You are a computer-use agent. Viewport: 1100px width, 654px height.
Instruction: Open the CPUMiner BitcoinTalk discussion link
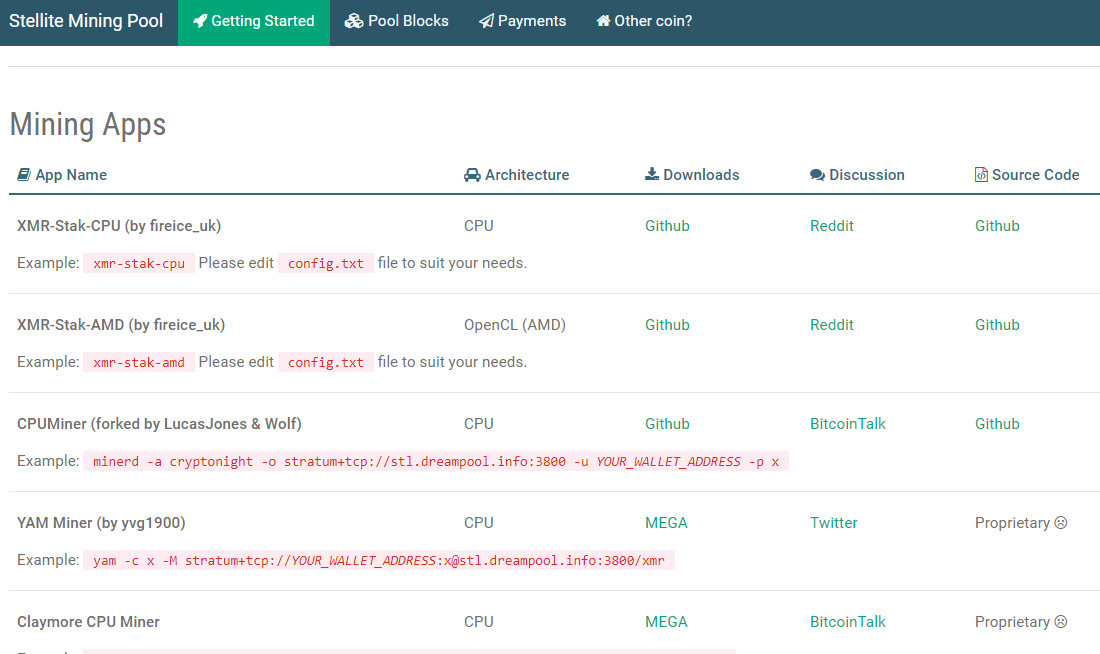(847, 424)
